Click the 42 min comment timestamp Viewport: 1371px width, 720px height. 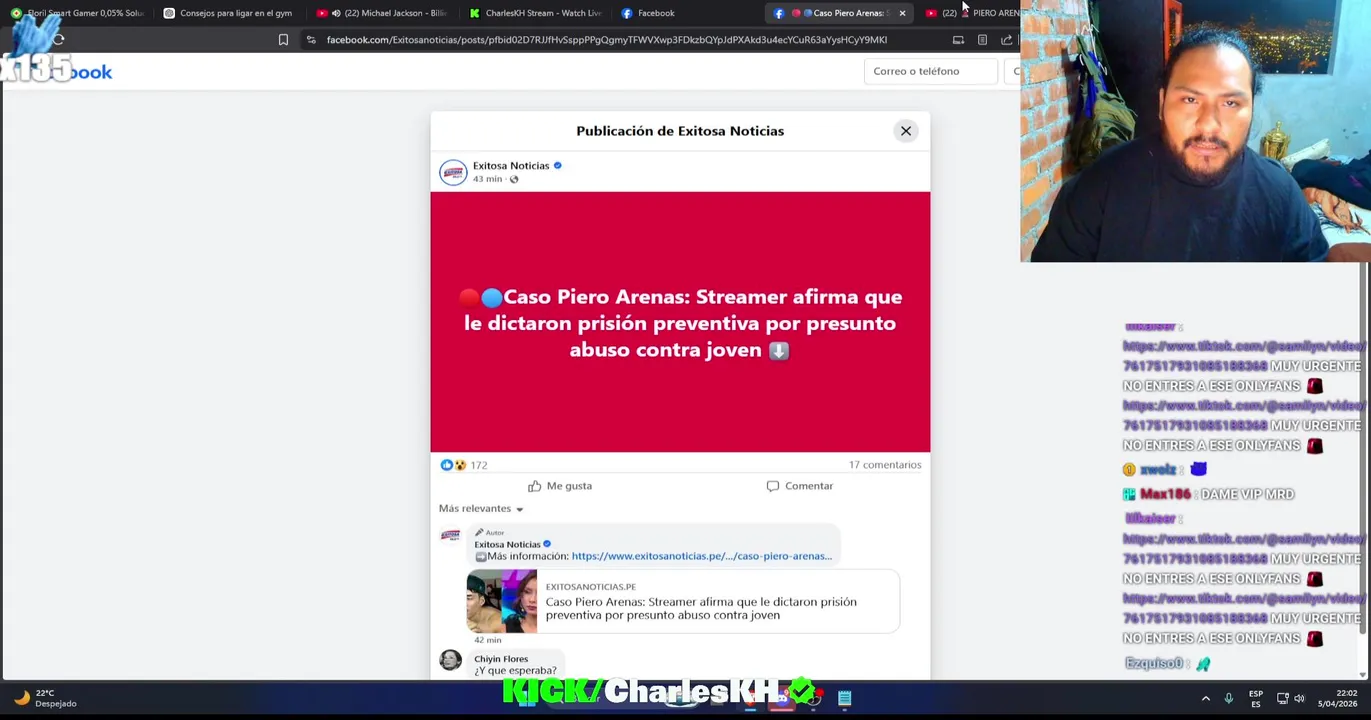(x=488, y=640)
